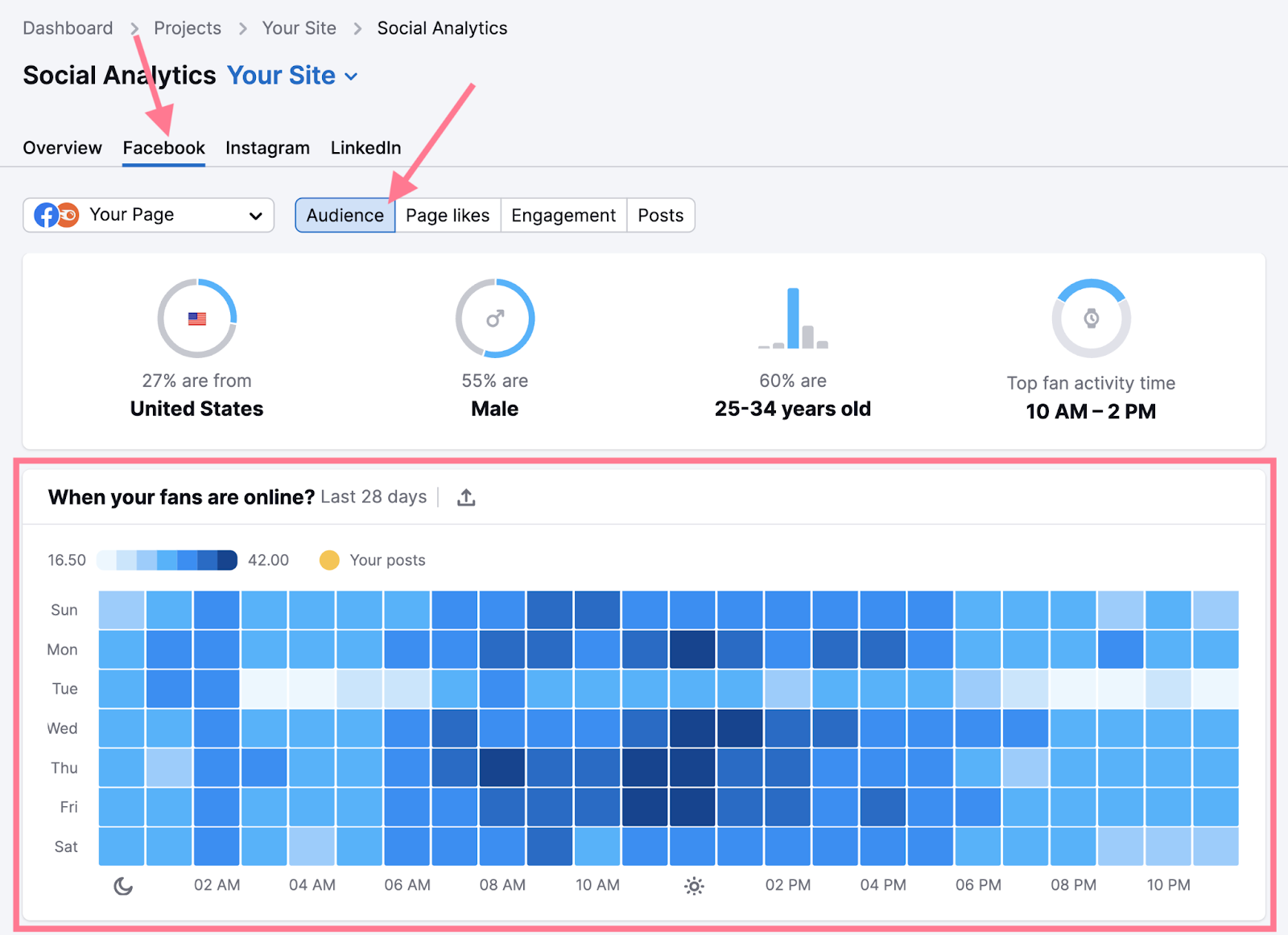Open the Your Page dropdown
Screen dimensions: 1288x935
click(149, 215)
